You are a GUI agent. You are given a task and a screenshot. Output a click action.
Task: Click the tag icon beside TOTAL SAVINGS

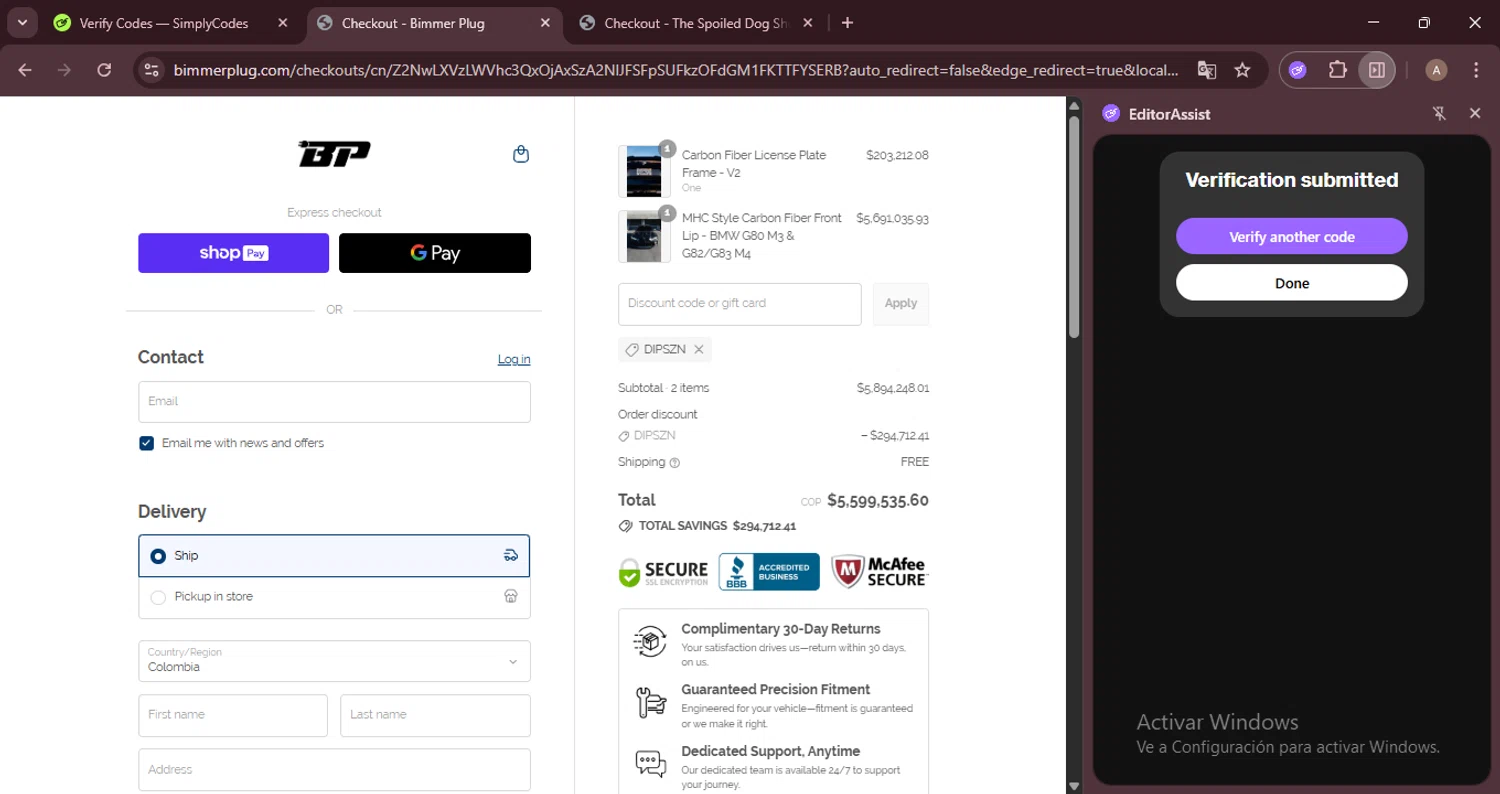(x=626, y=526)
